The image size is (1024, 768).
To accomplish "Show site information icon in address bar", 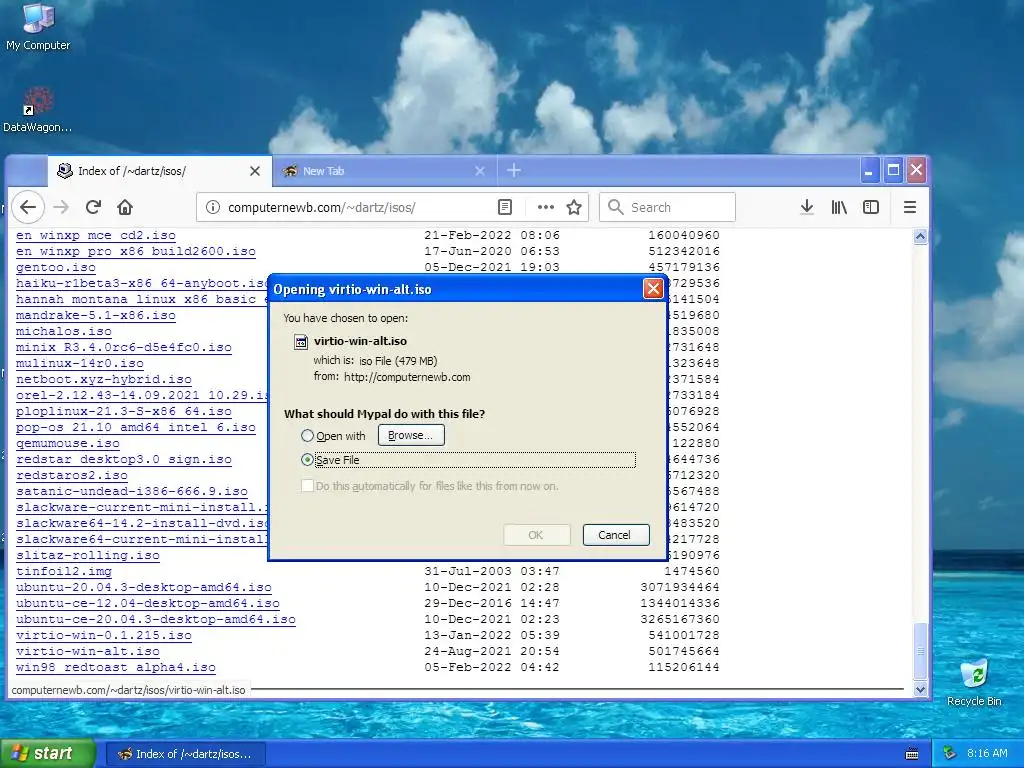I will 213,208.
